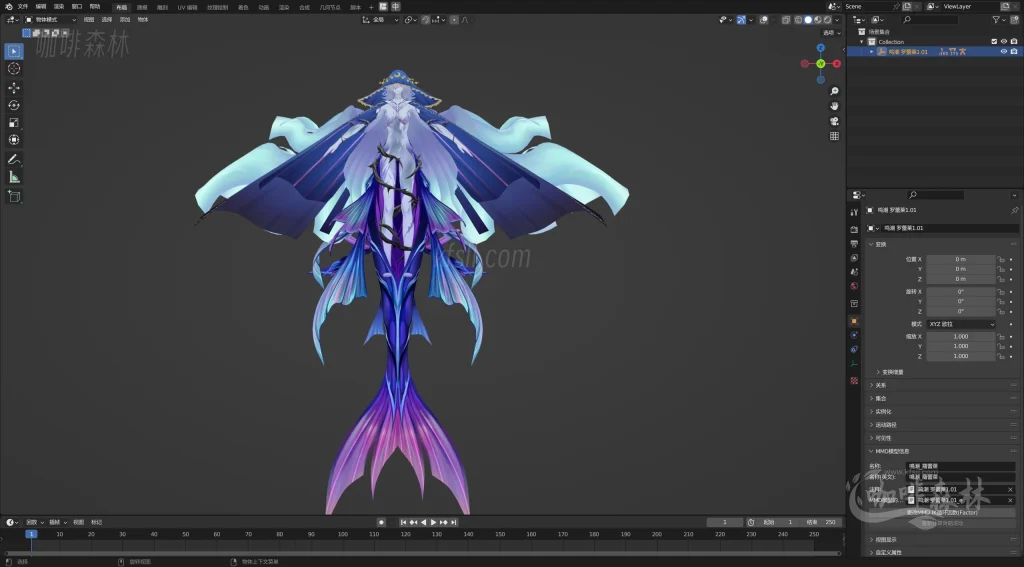Click the current frame number field
The image size is (1024, 567).
(x=725, y=523)
